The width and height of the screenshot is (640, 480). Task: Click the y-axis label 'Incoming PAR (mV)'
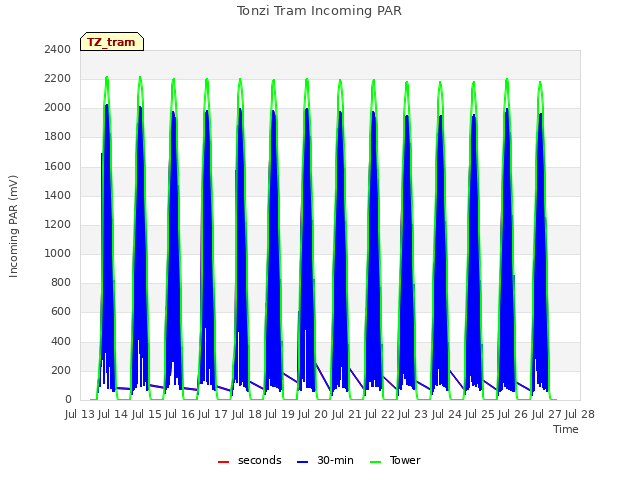[13, 226]
